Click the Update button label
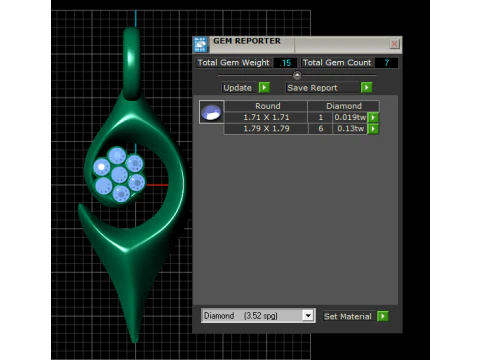The image size is (480, 360). (237, 88)
